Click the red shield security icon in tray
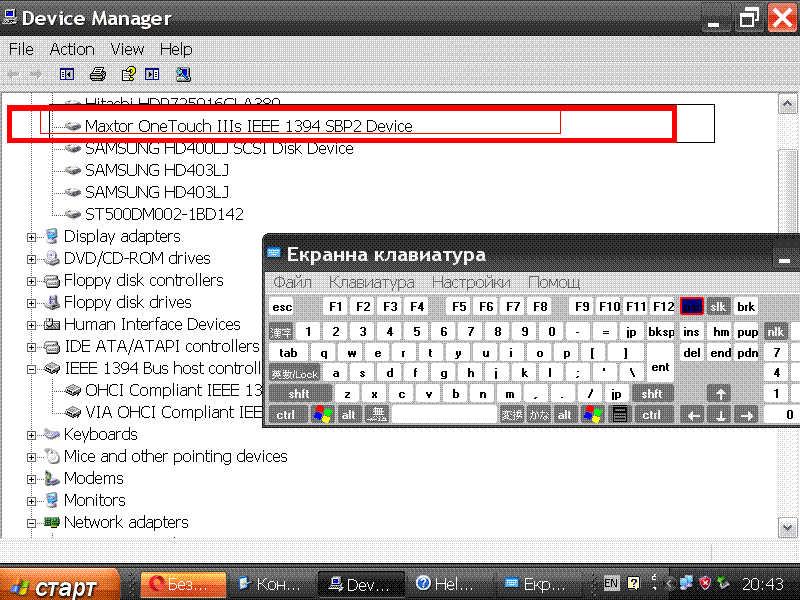Image resolution: width=800 pixels, height=600 pixels. (x=705, y=583)
